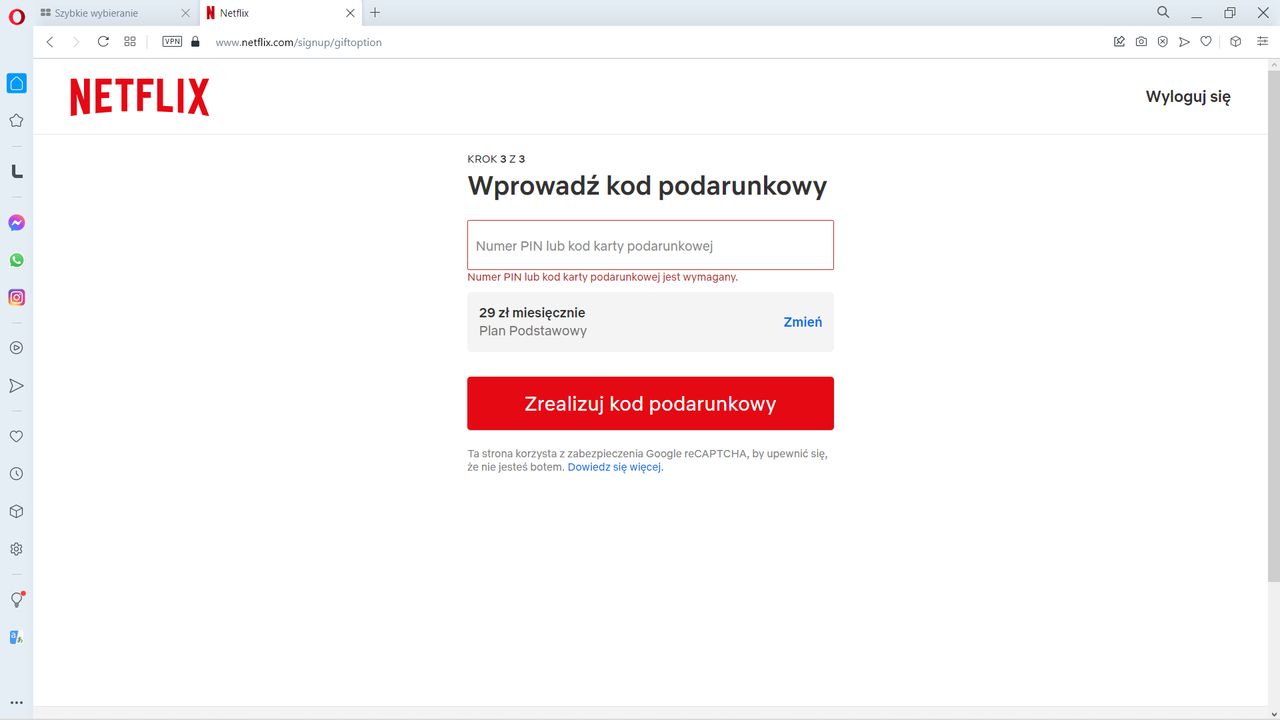
Task: Open browser Settings via sidebar gear icon
Action: [x=15, y=548]
